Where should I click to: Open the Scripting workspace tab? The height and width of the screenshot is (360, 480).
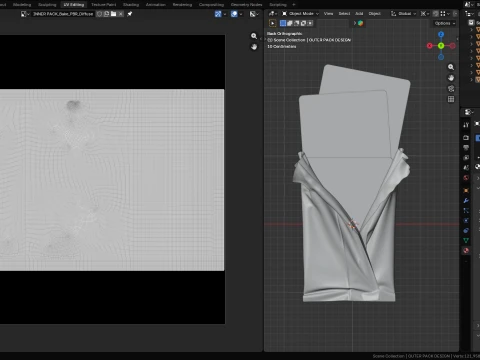[x=278, y=5]
